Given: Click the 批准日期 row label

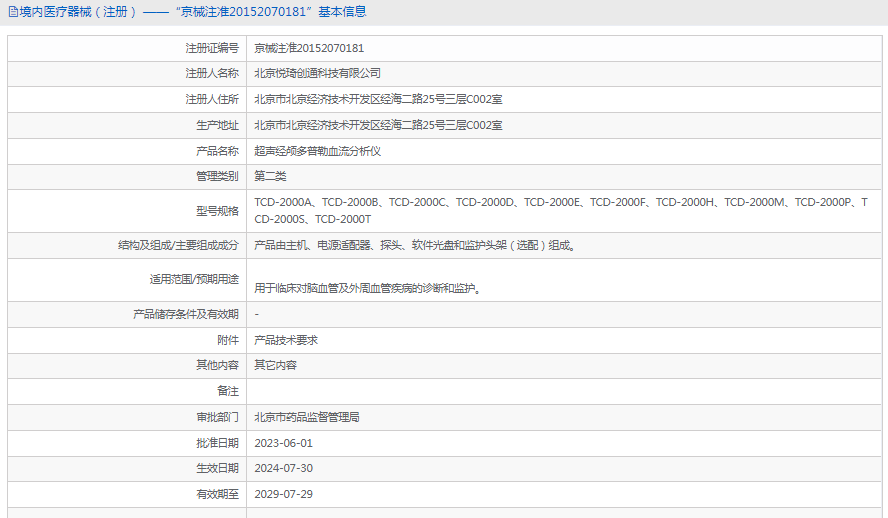Looking at the screenshot, I should click(217, 443).
